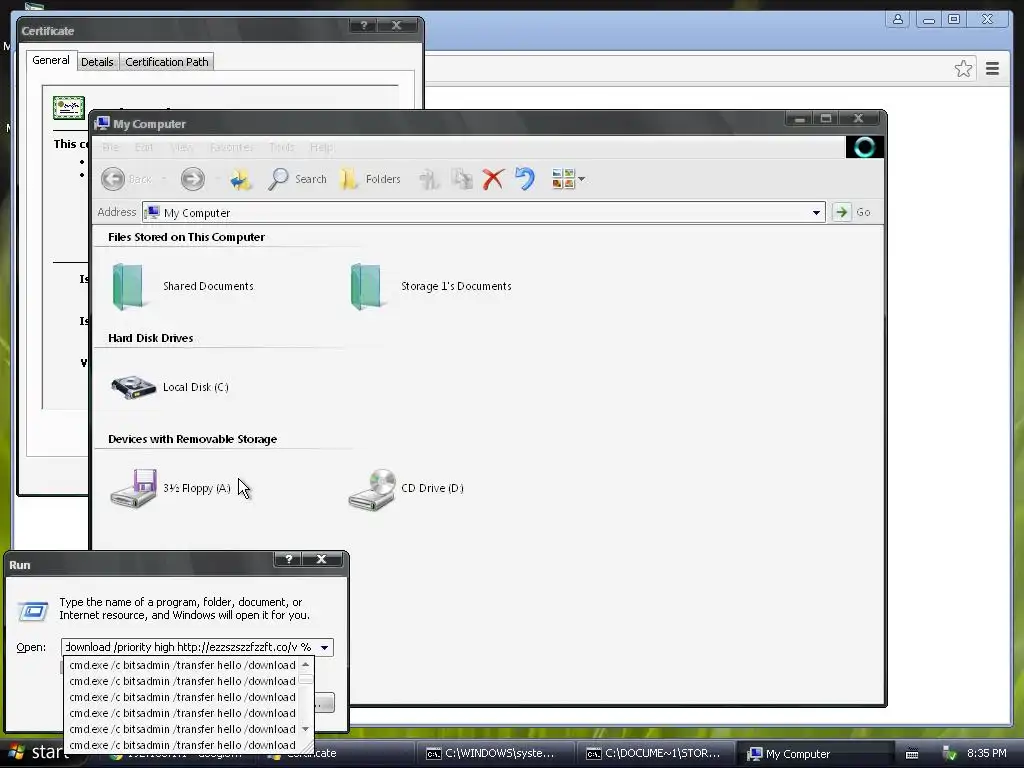Select the 3½ Floppy (A:) drive
Image resolution: width=1024 pixels, height=768 pixels.
(170, 488)
